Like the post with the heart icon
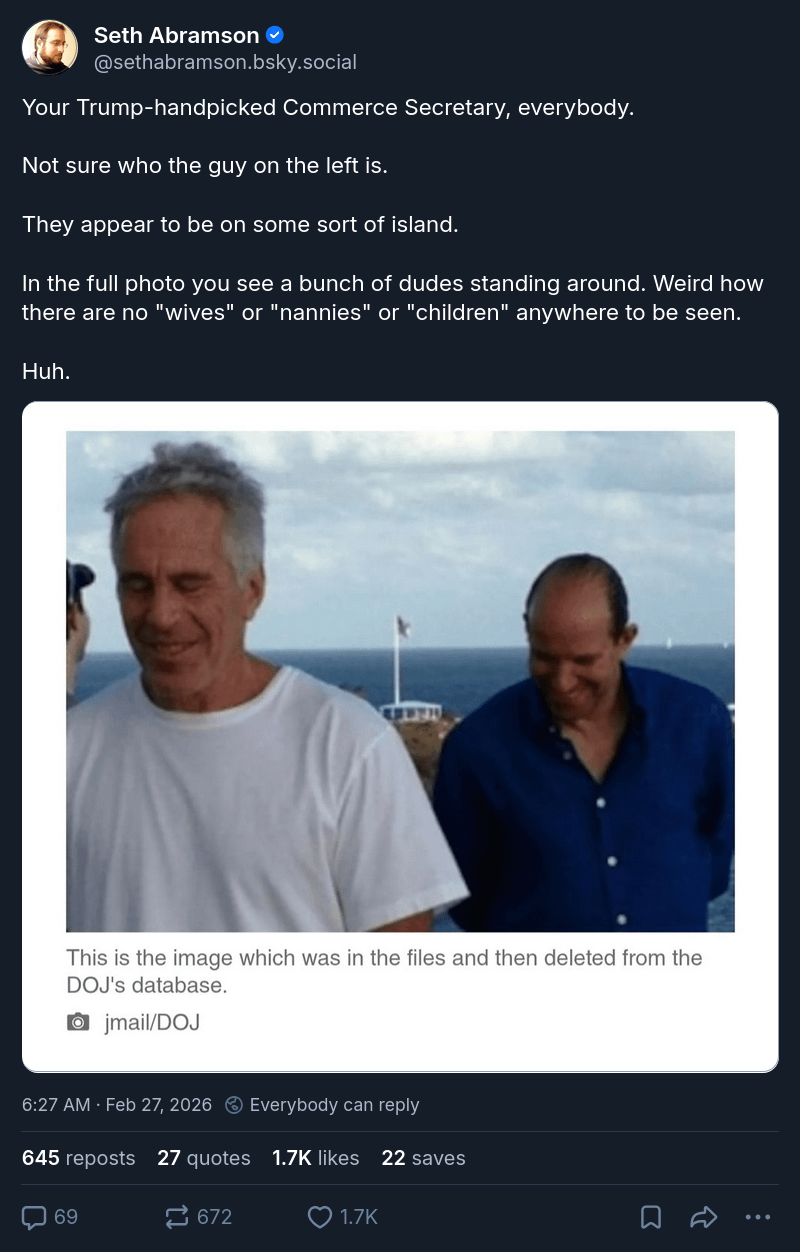 319,1217
